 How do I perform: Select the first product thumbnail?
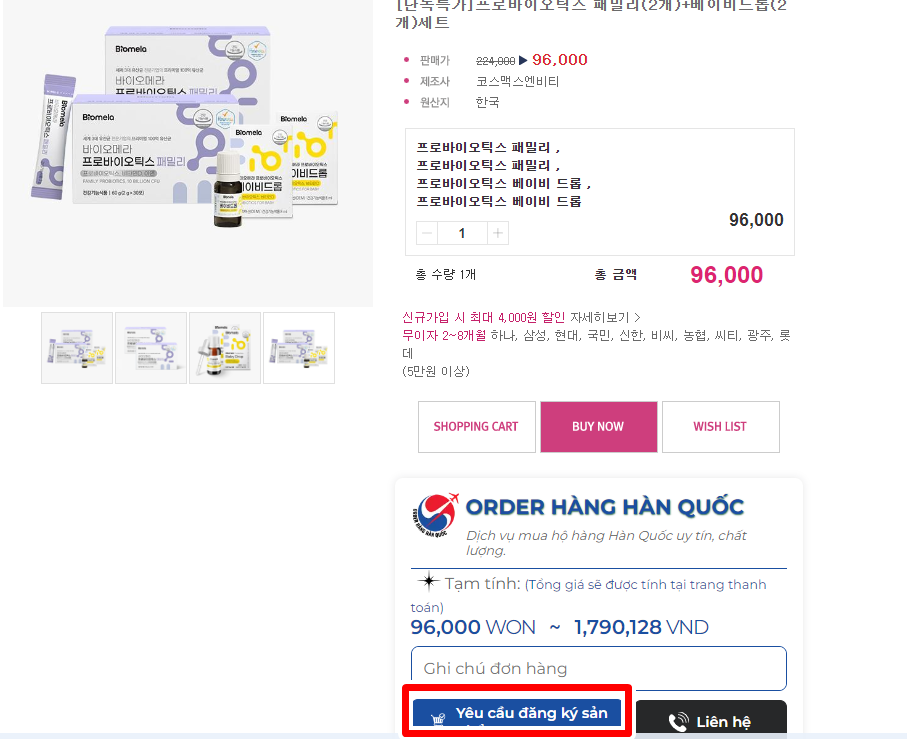coord(77,348)
